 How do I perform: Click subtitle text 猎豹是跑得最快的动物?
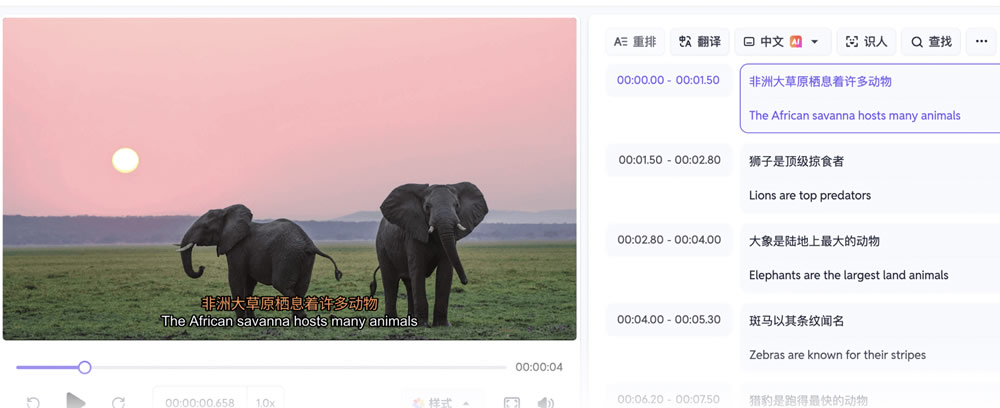coord(808,400)
